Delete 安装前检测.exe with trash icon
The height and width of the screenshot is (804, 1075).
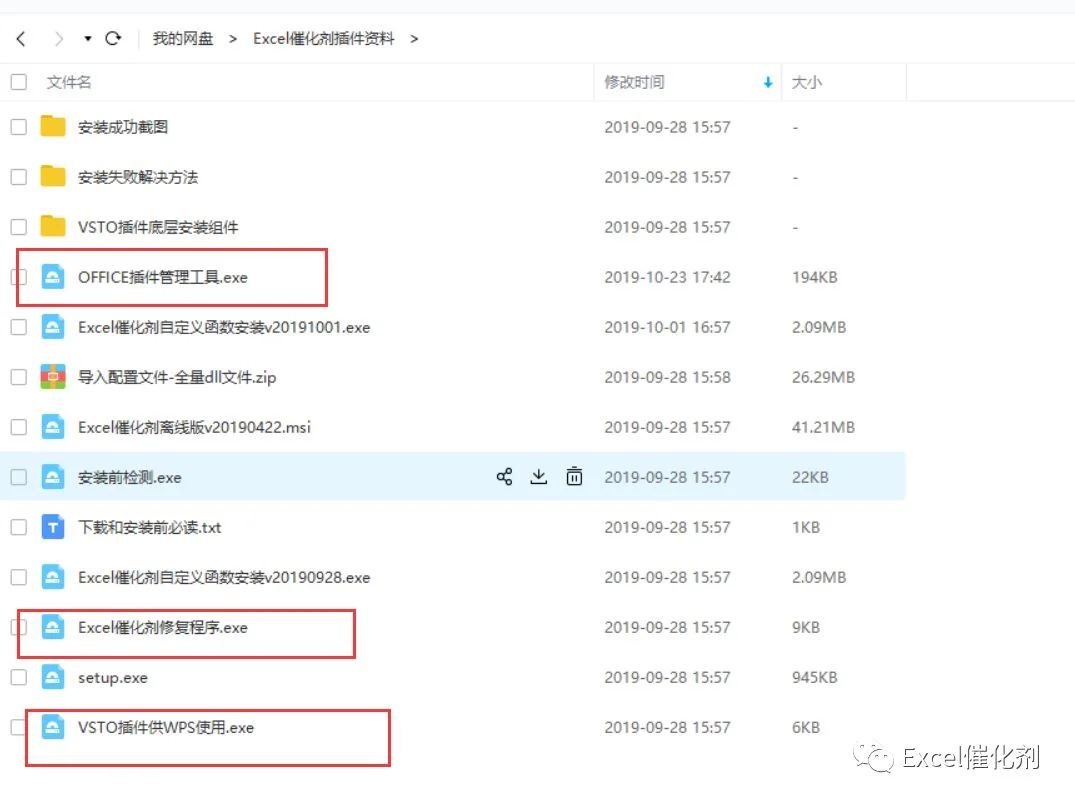(x=575, y=476)
